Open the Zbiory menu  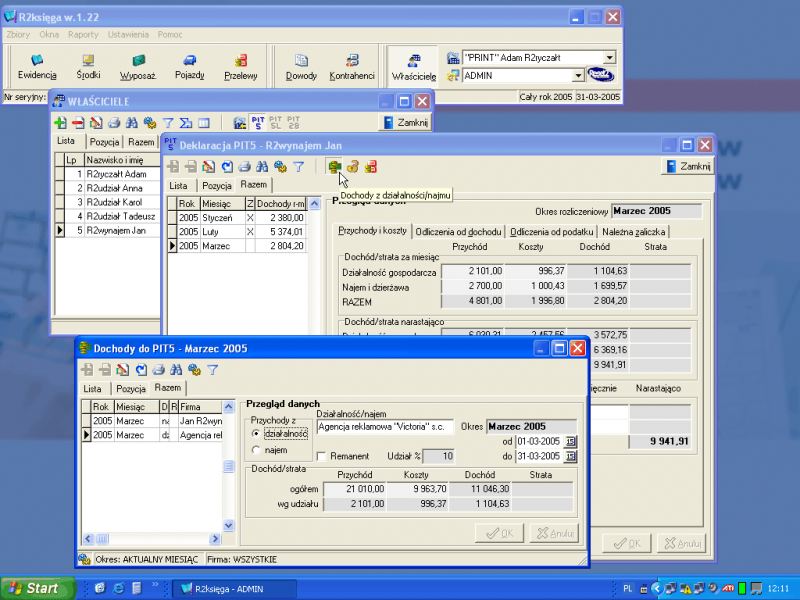point(18,35)
